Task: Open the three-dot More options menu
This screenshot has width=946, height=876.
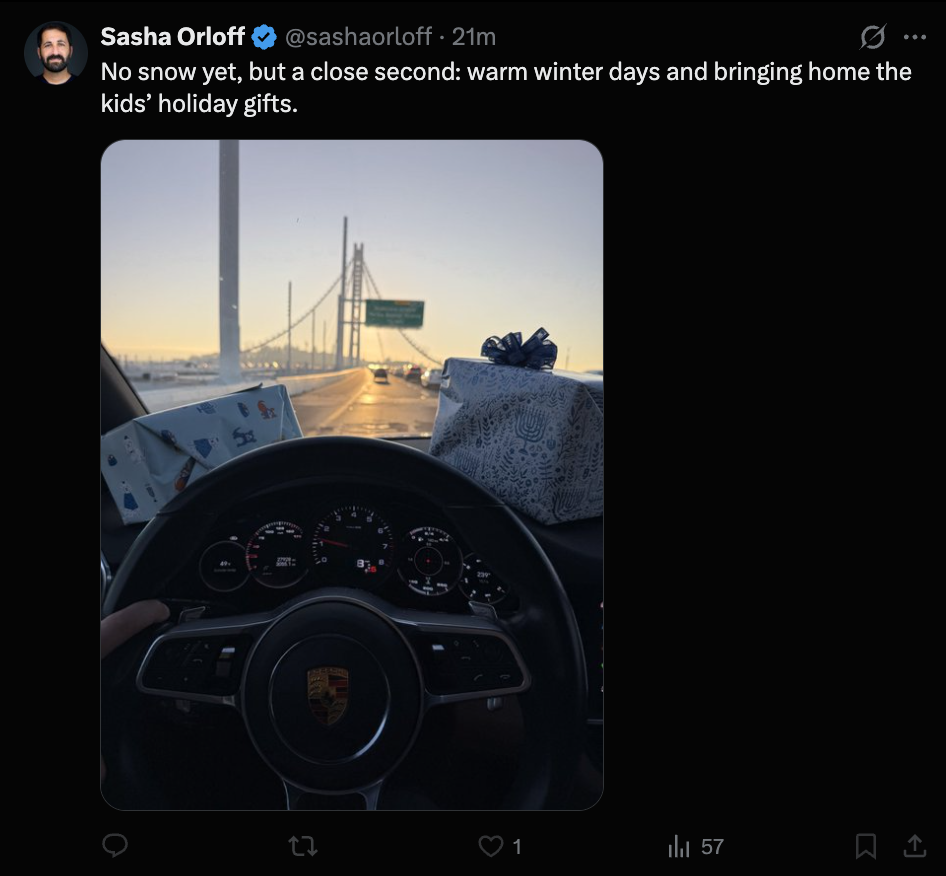Action: click(x=914, y=37)
